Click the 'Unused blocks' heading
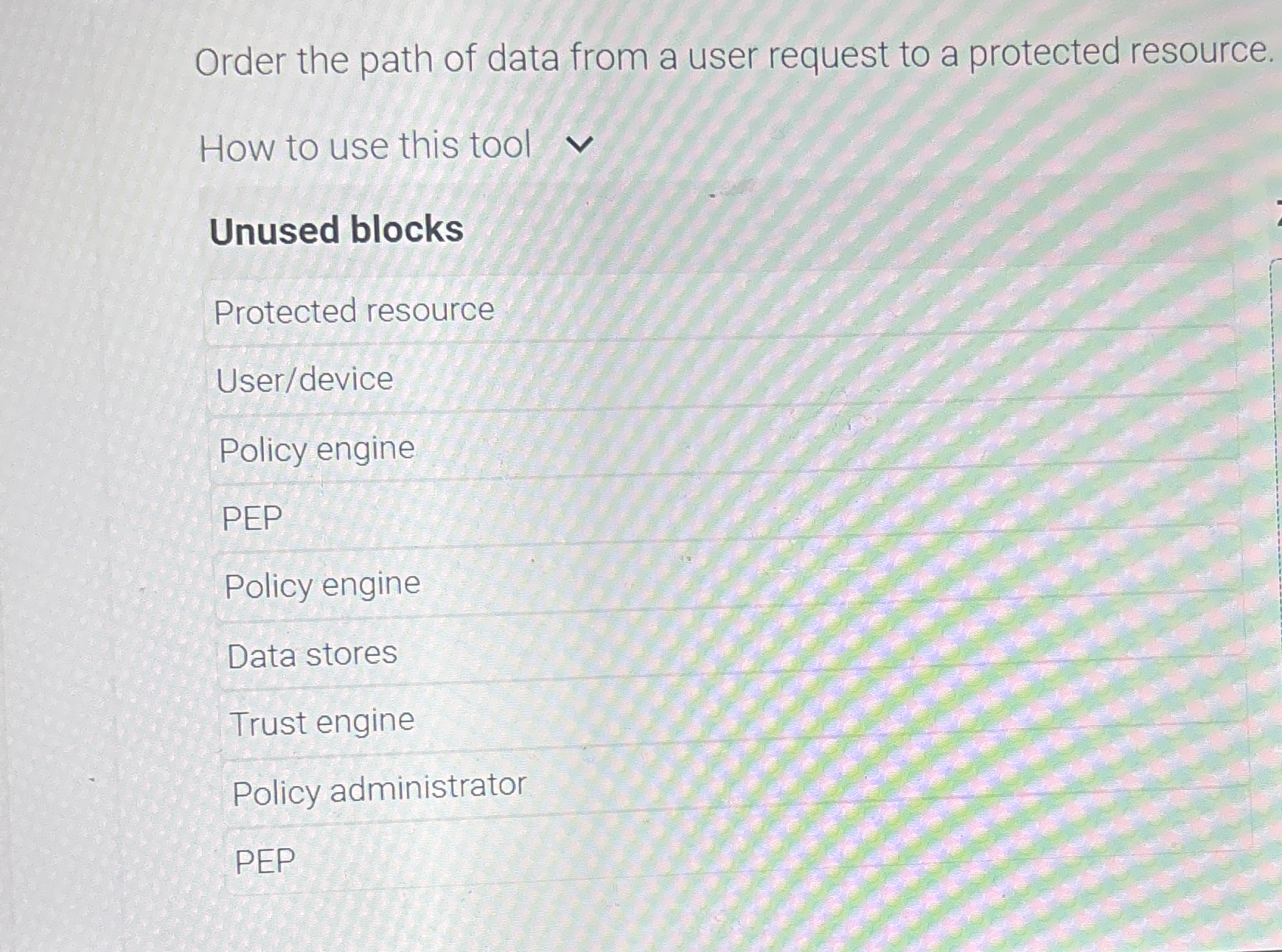This screenshot has width=1282, height=952. click(335, 230)
